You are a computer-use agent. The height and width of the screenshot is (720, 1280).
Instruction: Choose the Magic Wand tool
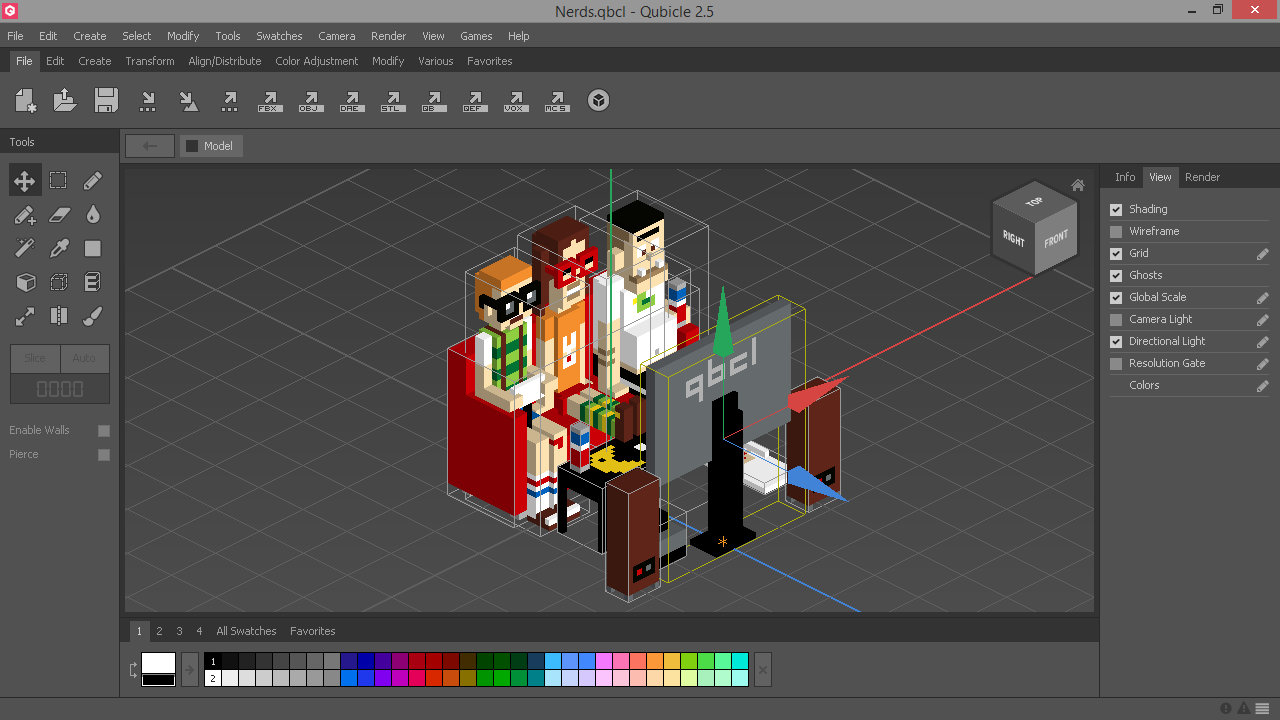25,249
